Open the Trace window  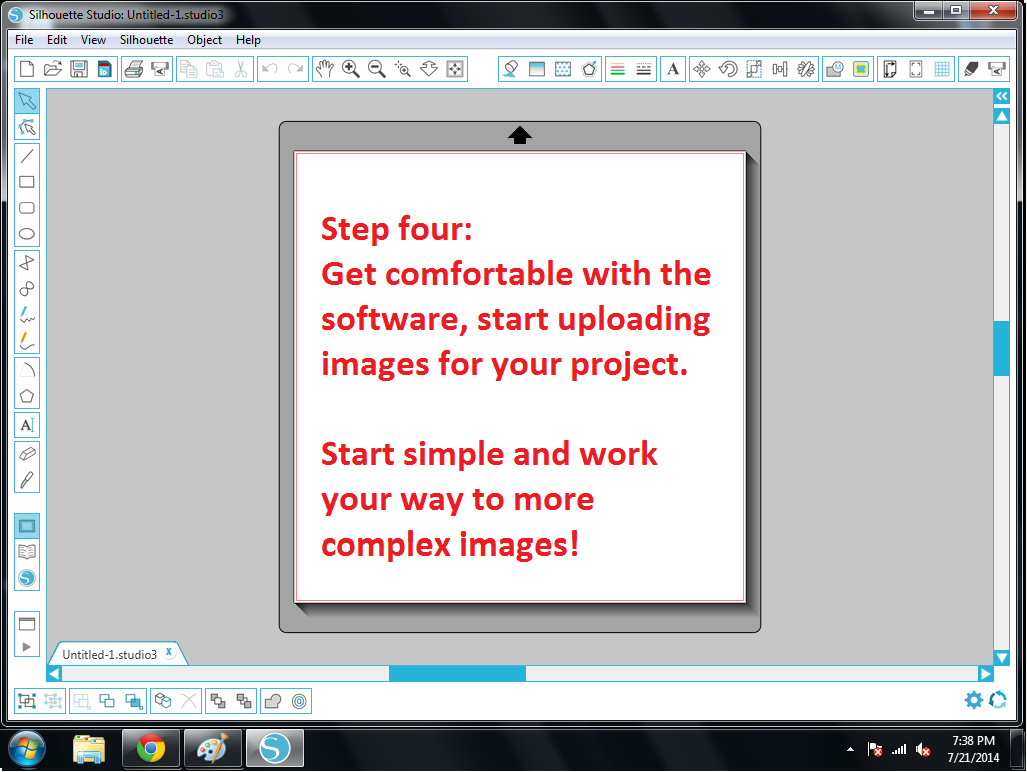(861, 69)
